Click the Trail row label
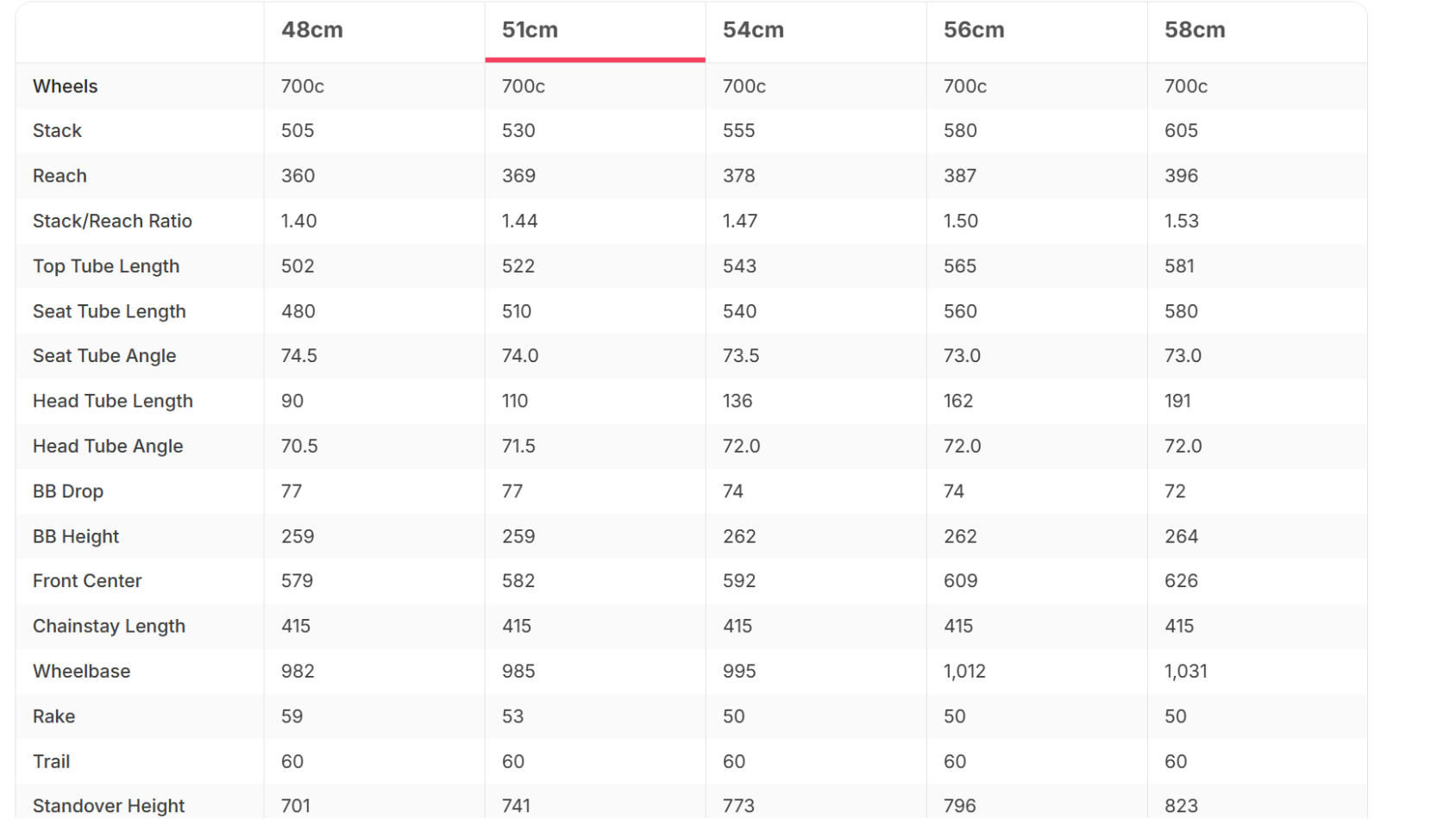The width and height of the screenshot is (1456, 819). (51, 761)
